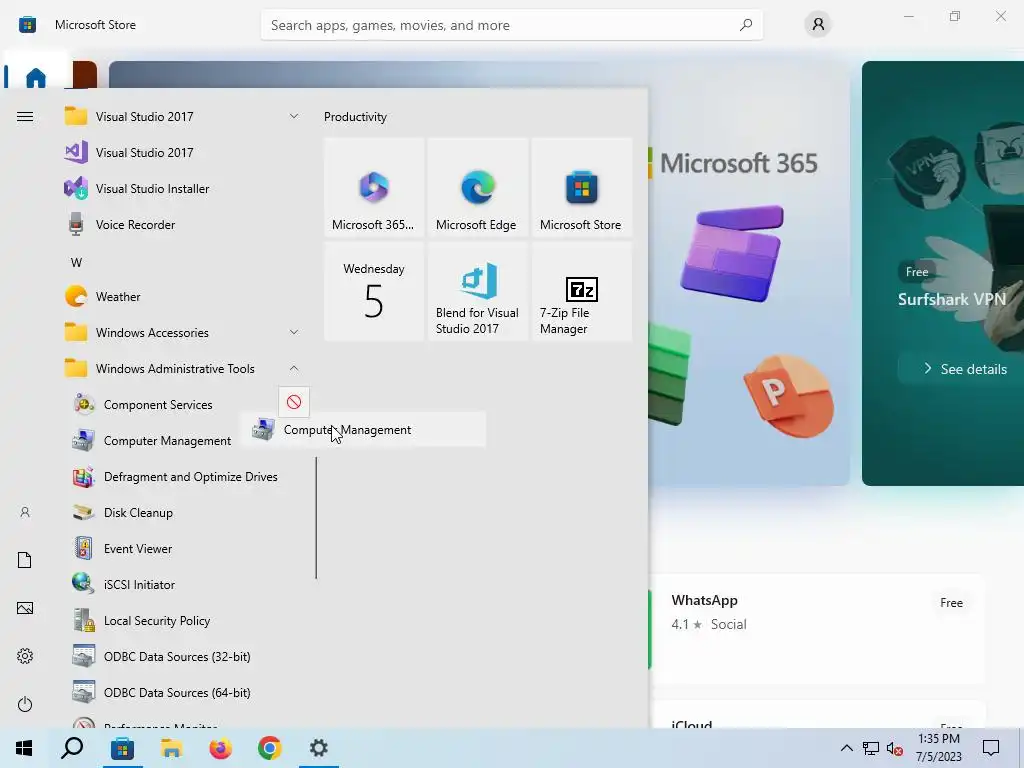The width and height of the screenshot is (1024, 768).
Task: Open File Explorer from the taskbar
Action: click(x=171, y=748)
